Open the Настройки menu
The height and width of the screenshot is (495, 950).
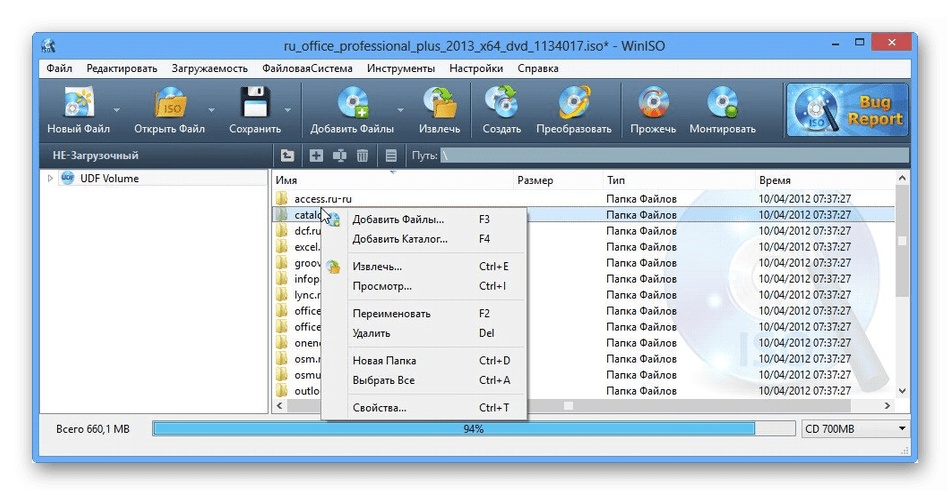[476, 68]
